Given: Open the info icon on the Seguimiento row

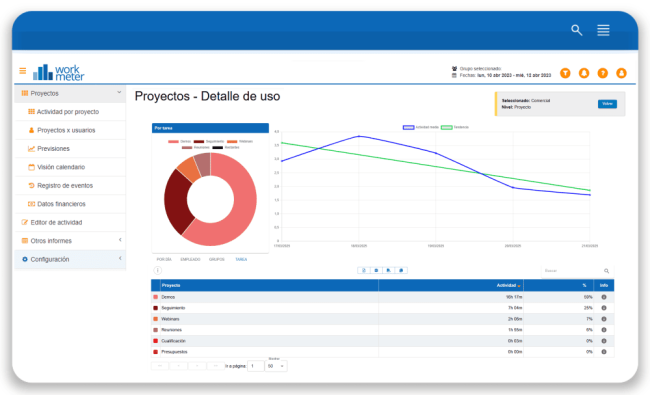Looking at the screenshot, I should click(x=604, y=308).
